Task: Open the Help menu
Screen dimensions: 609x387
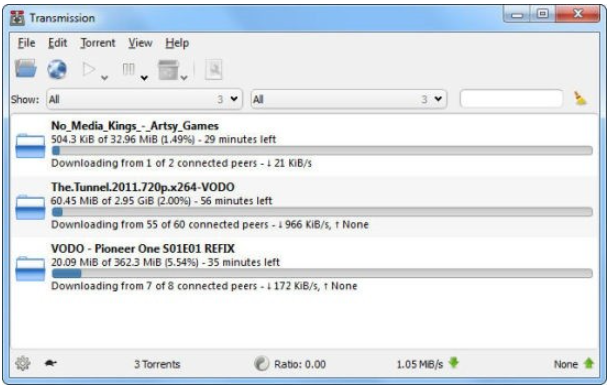Action: [x=177, y=43]
